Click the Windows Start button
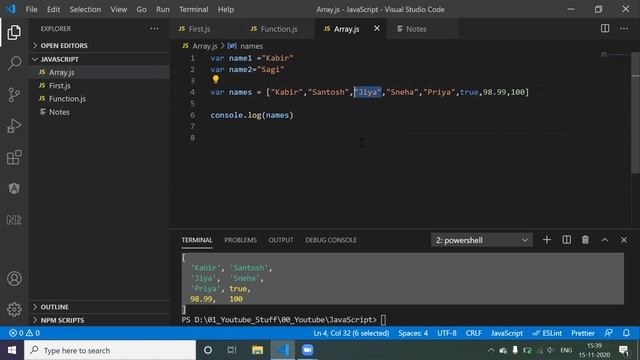 click(x=12, y=350)
